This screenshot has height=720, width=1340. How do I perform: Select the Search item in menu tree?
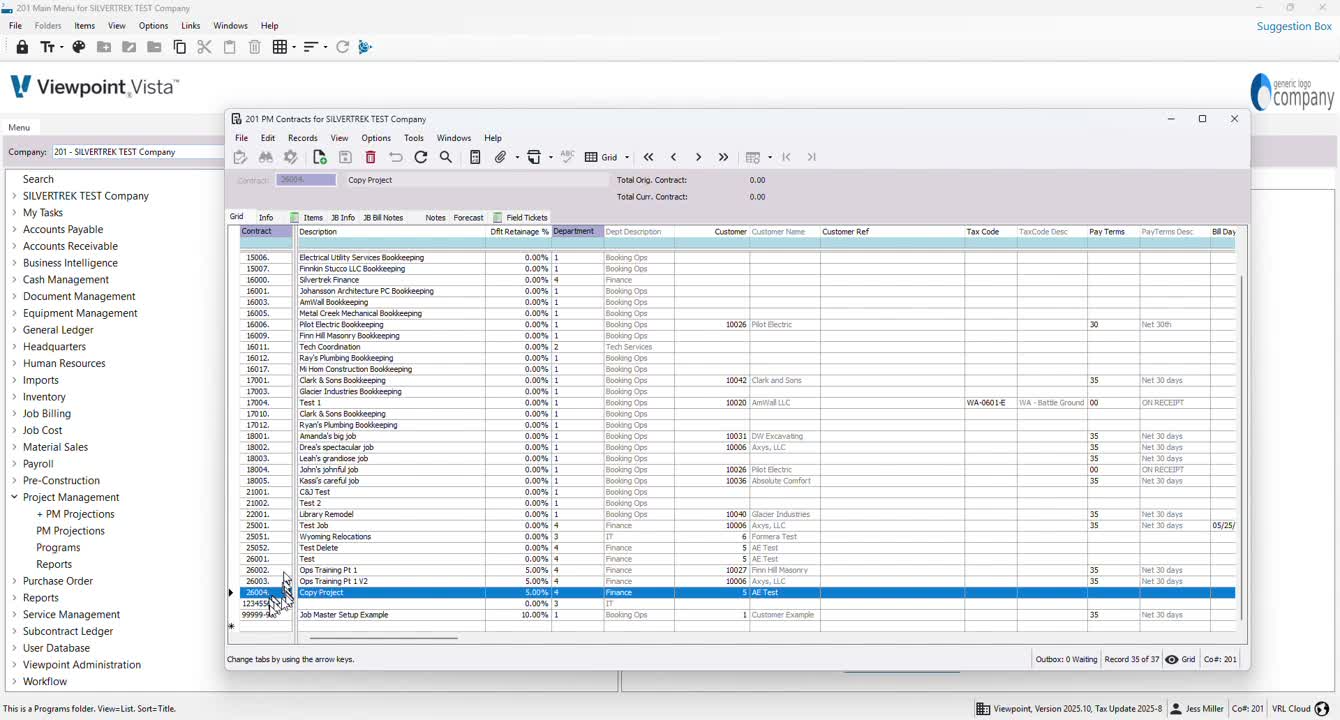pyautogui.click(x=39, y=179)
